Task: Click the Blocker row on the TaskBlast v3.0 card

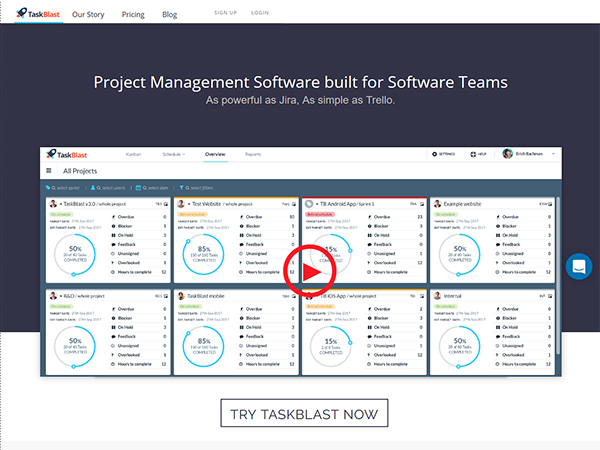Action: (139, 226)
